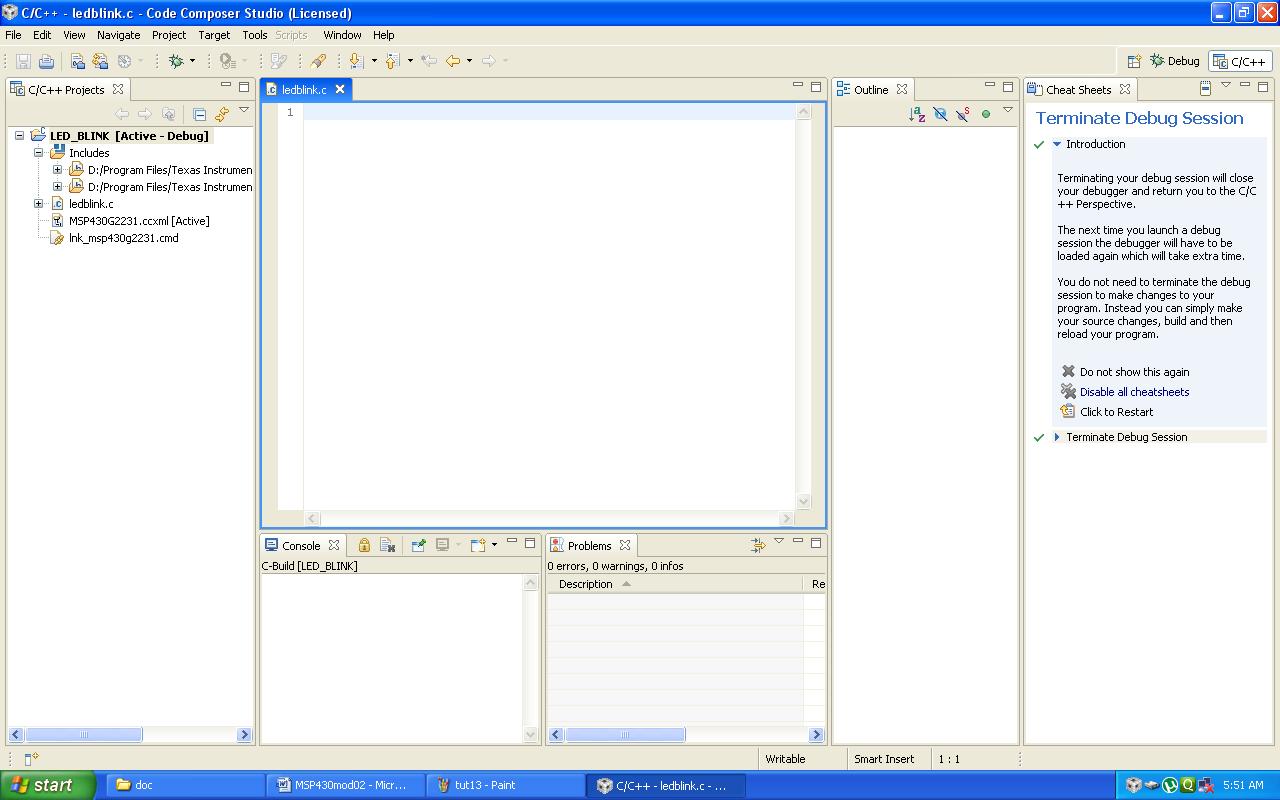Click the Rebuild Active Project toolbar icon
This screenshot has height=800, width=1280.
point(100,61)
